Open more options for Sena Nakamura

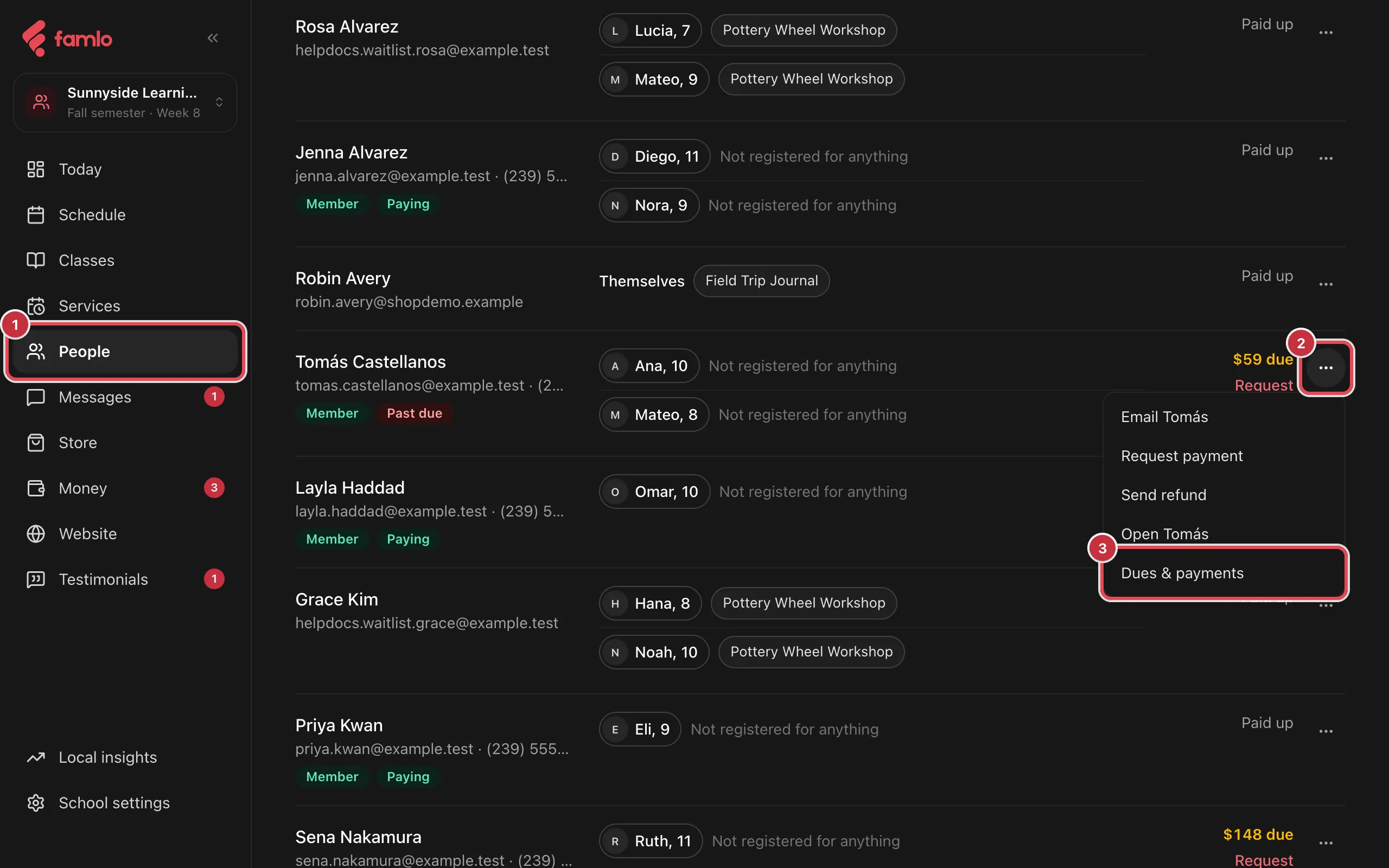[x=1326, y=843]
